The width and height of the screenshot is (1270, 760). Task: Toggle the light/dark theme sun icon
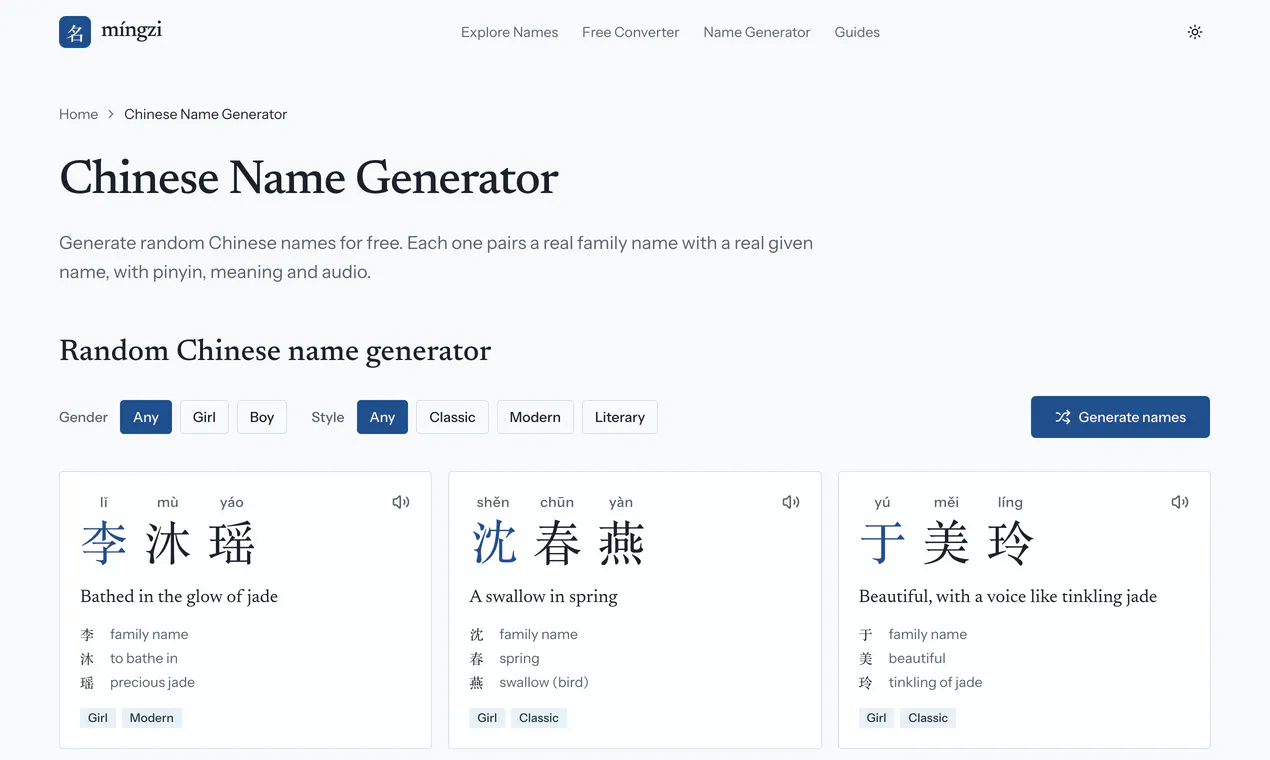(1195, 32)
